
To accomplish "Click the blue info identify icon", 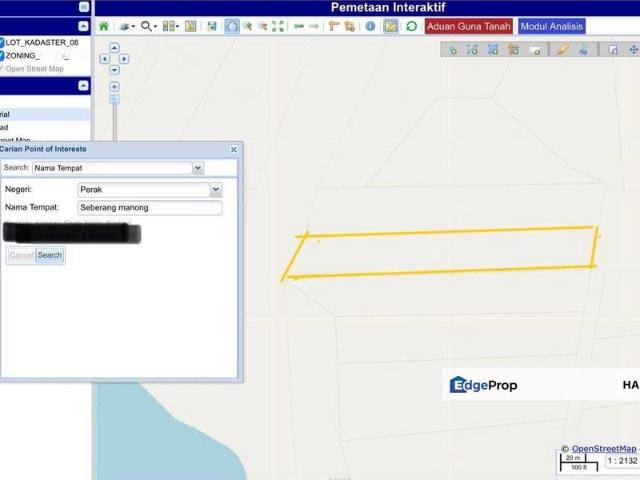I will pyautogui.click(x=370, y=26).
